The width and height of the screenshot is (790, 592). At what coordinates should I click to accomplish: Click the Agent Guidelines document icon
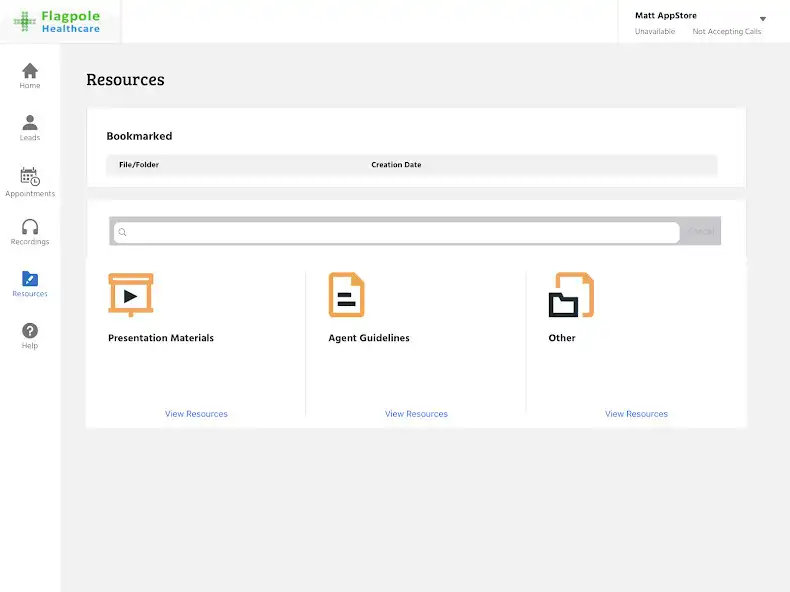pos(346,295)
